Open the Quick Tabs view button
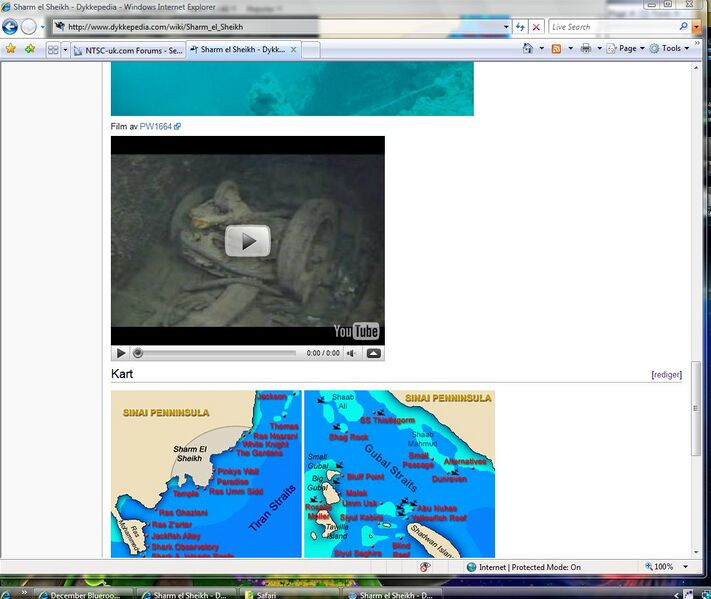 [52, 49]
